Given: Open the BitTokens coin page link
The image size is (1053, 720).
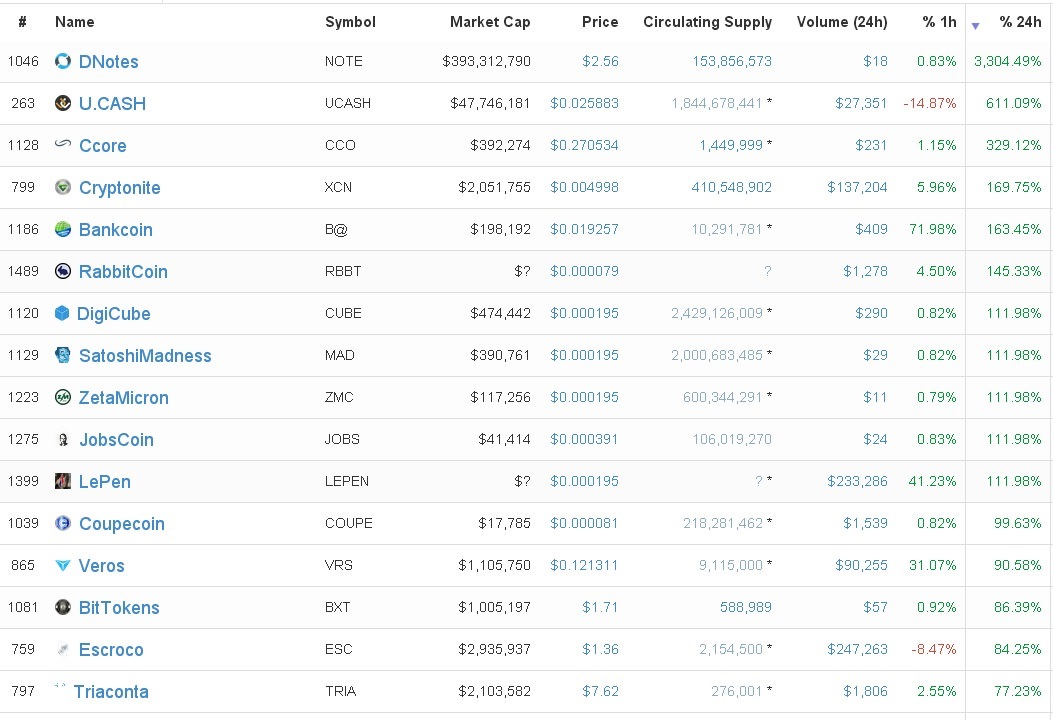Looking at the screenshot, I should [119, 607].
